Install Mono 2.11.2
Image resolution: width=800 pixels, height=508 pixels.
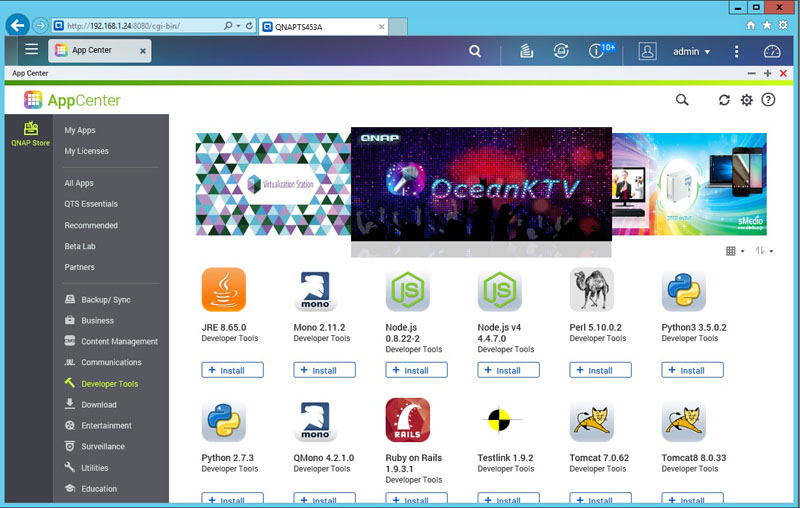point(324,370)
